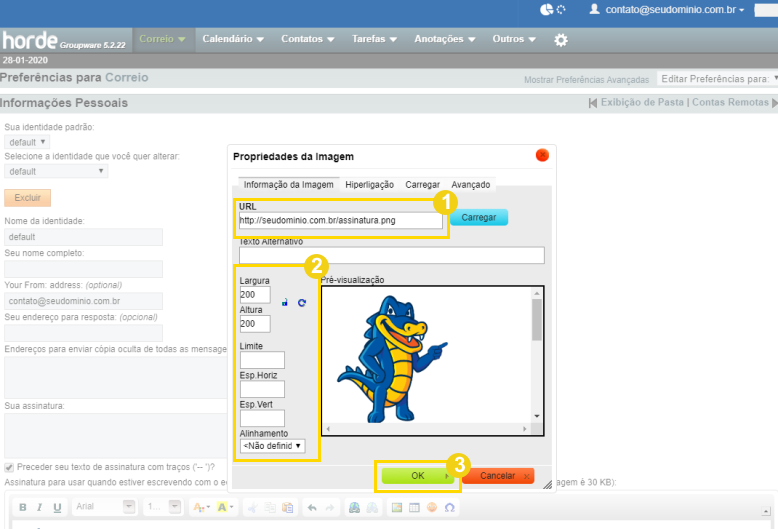
Task: Go to Exibição de Pasta link
Action: click(x=642, y=102)
